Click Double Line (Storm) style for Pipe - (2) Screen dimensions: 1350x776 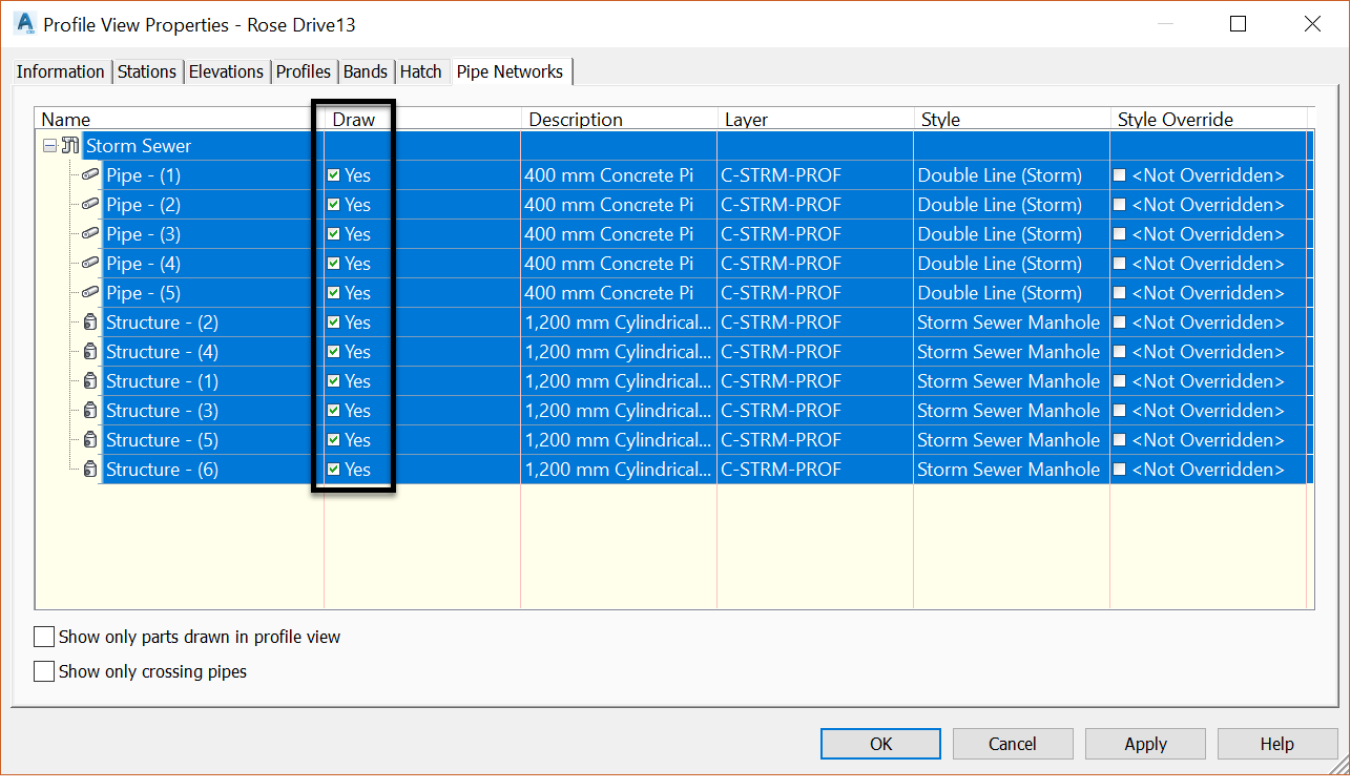pos(999,204)
